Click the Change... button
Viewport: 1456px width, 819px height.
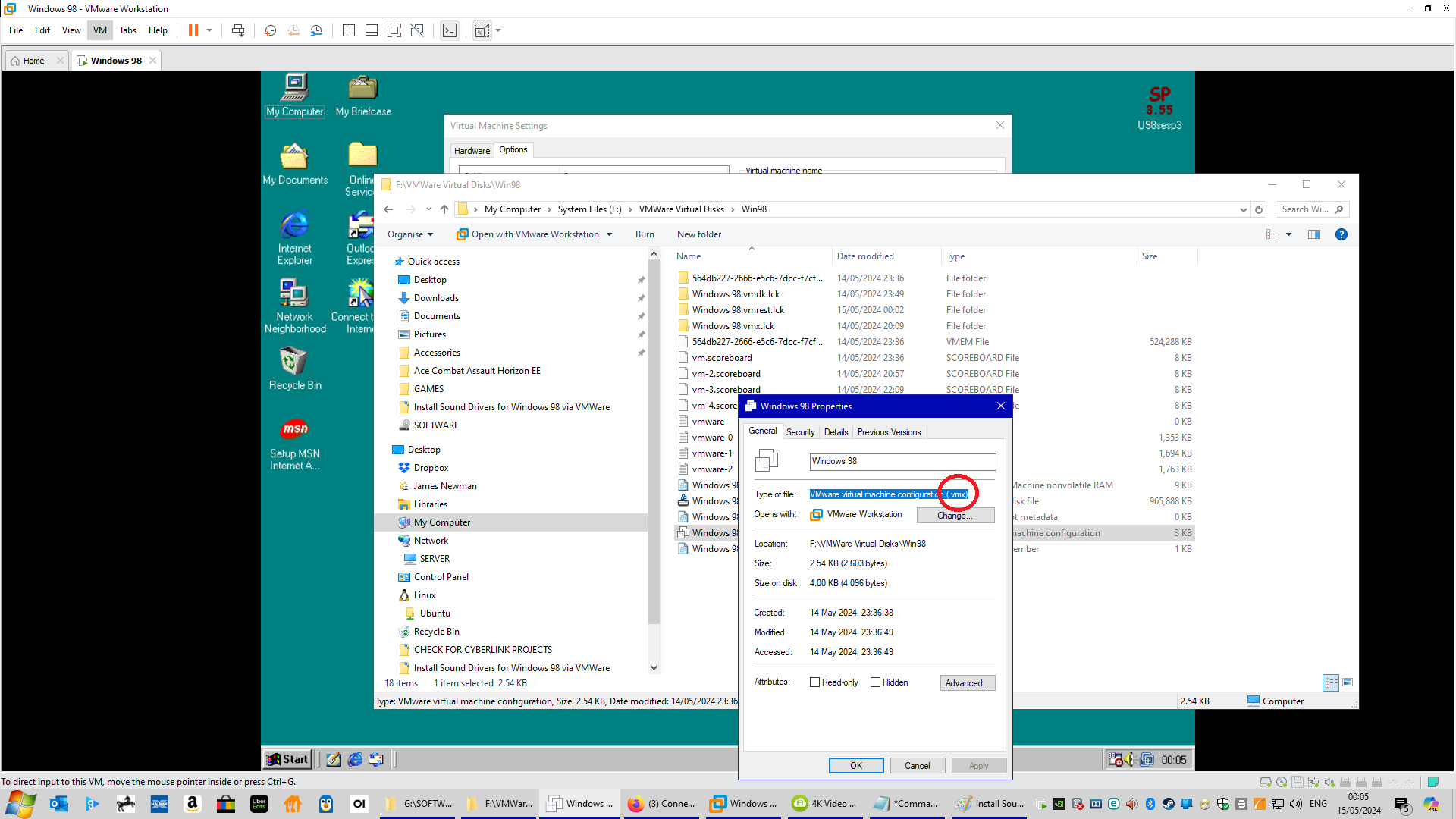(955, 516)
